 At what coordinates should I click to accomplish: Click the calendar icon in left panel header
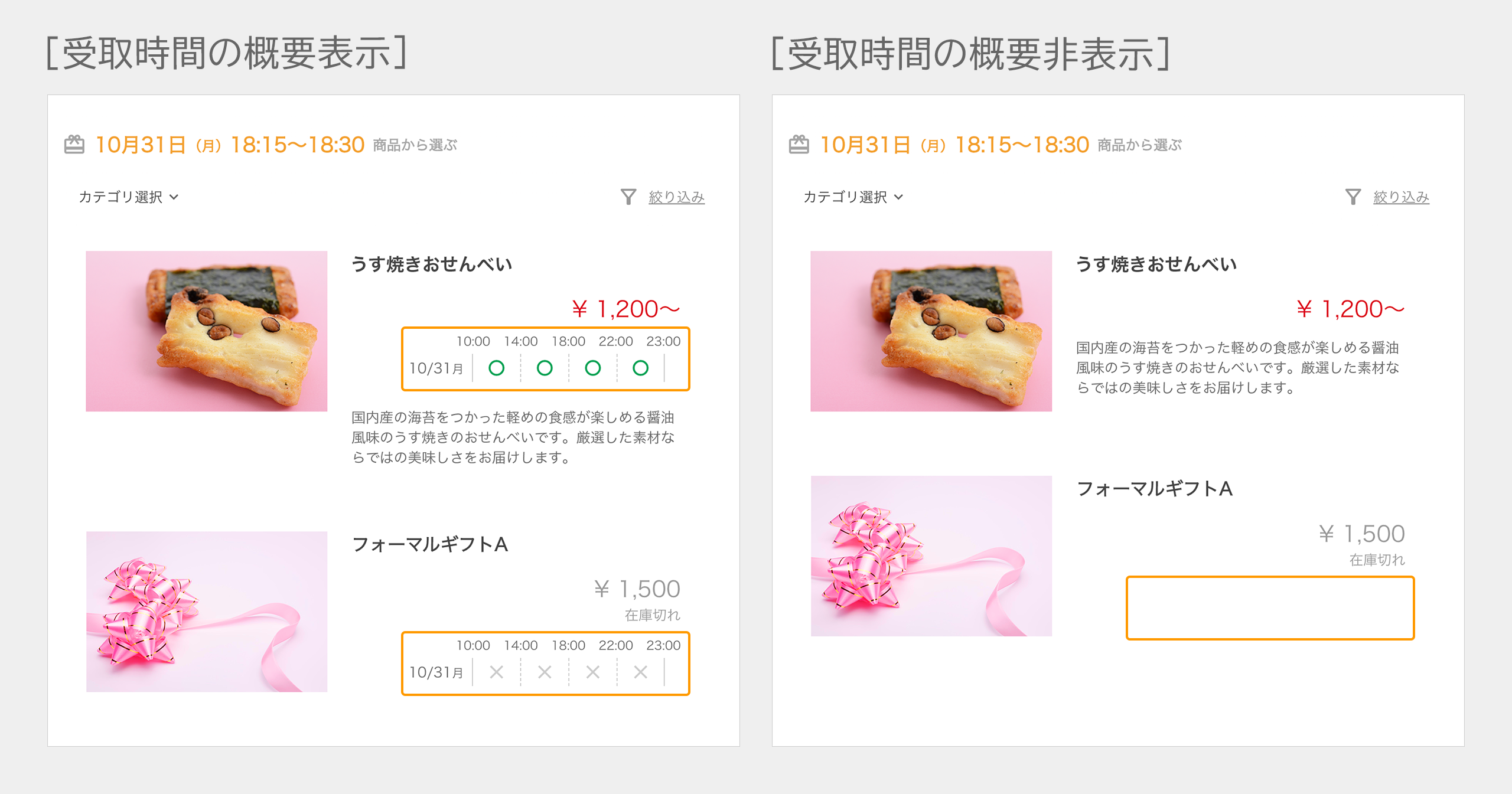74,145
